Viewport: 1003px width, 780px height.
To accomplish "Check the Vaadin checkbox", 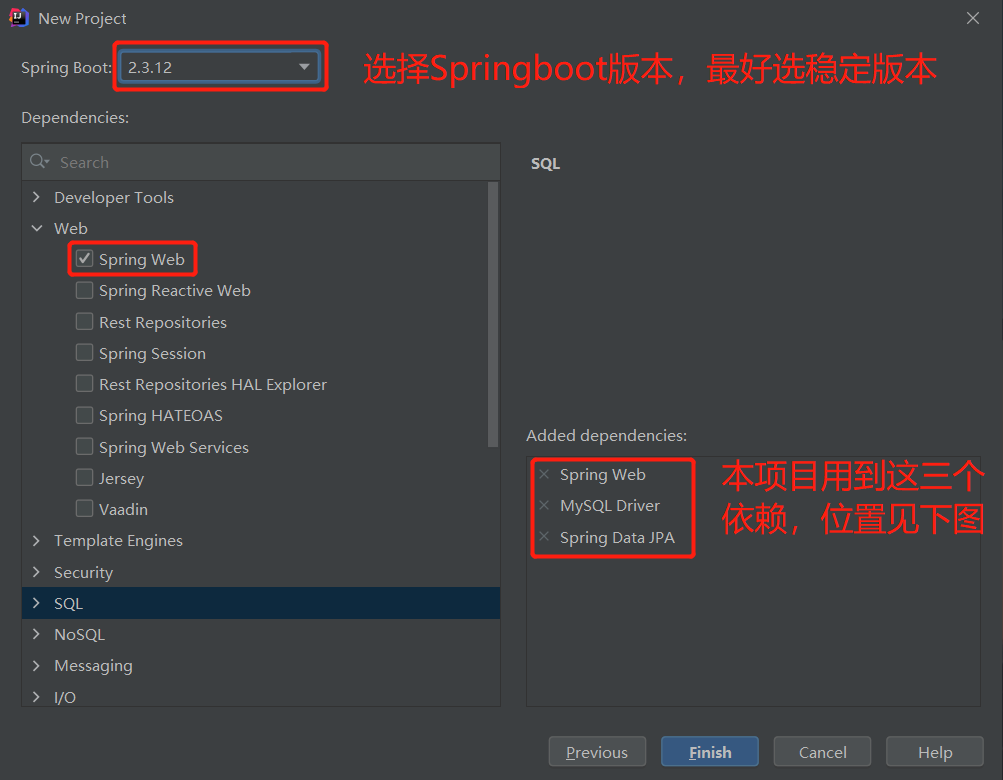I will point(85,509).
